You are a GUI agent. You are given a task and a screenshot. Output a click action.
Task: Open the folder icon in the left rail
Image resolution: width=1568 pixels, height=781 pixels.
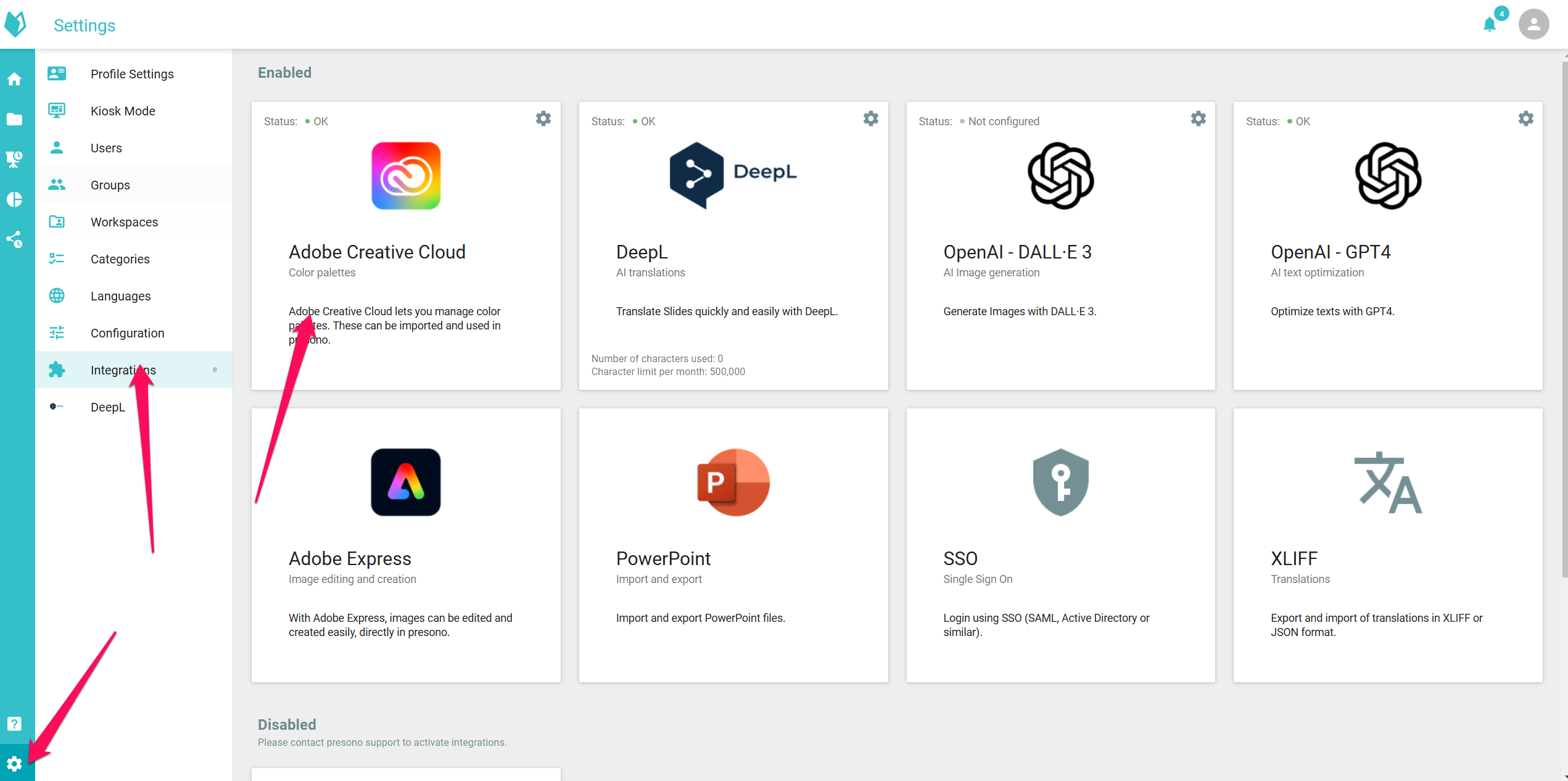[x=14, y=119]
